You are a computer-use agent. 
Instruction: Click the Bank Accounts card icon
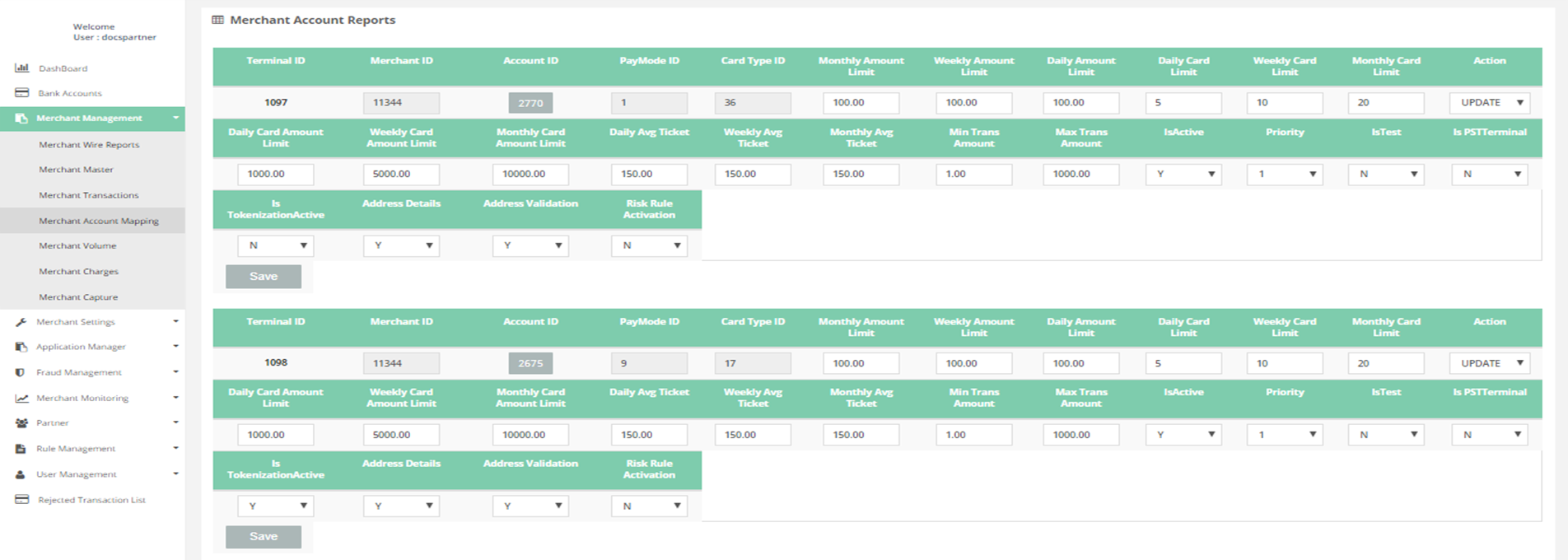pyautogui.click(x=21, y=93)
